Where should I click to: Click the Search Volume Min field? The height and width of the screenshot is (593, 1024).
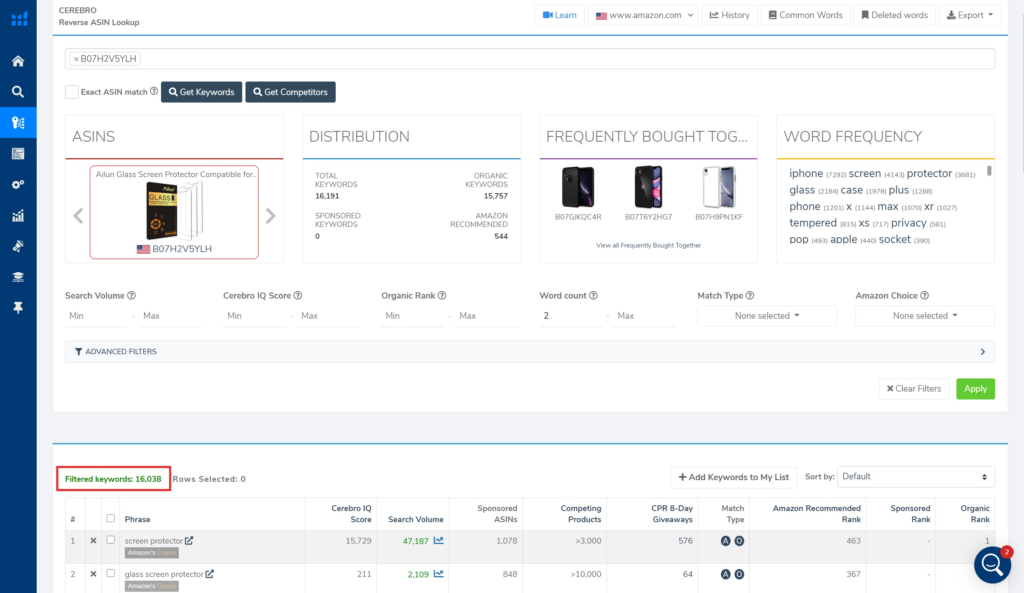tap(97, 316)
